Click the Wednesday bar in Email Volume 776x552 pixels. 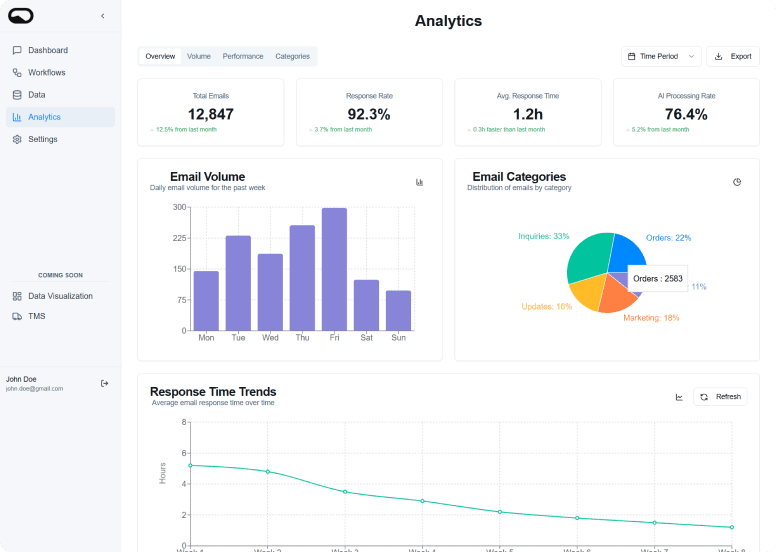pos(270,292)
